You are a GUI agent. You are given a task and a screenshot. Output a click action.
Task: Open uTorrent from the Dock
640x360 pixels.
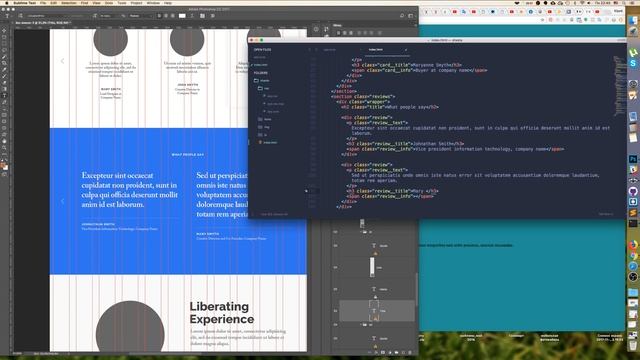pyautogui.click(x=633, y=52)
